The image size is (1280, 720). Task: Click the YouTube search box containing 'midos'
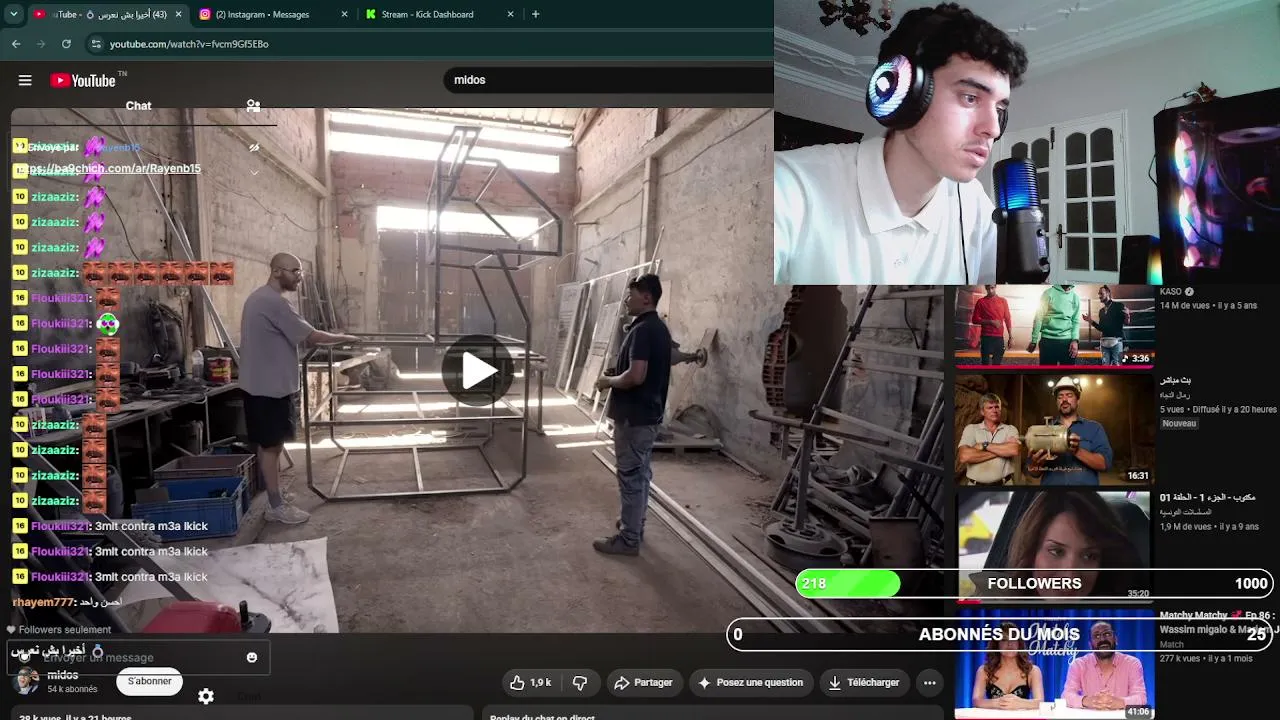[610, 80]
